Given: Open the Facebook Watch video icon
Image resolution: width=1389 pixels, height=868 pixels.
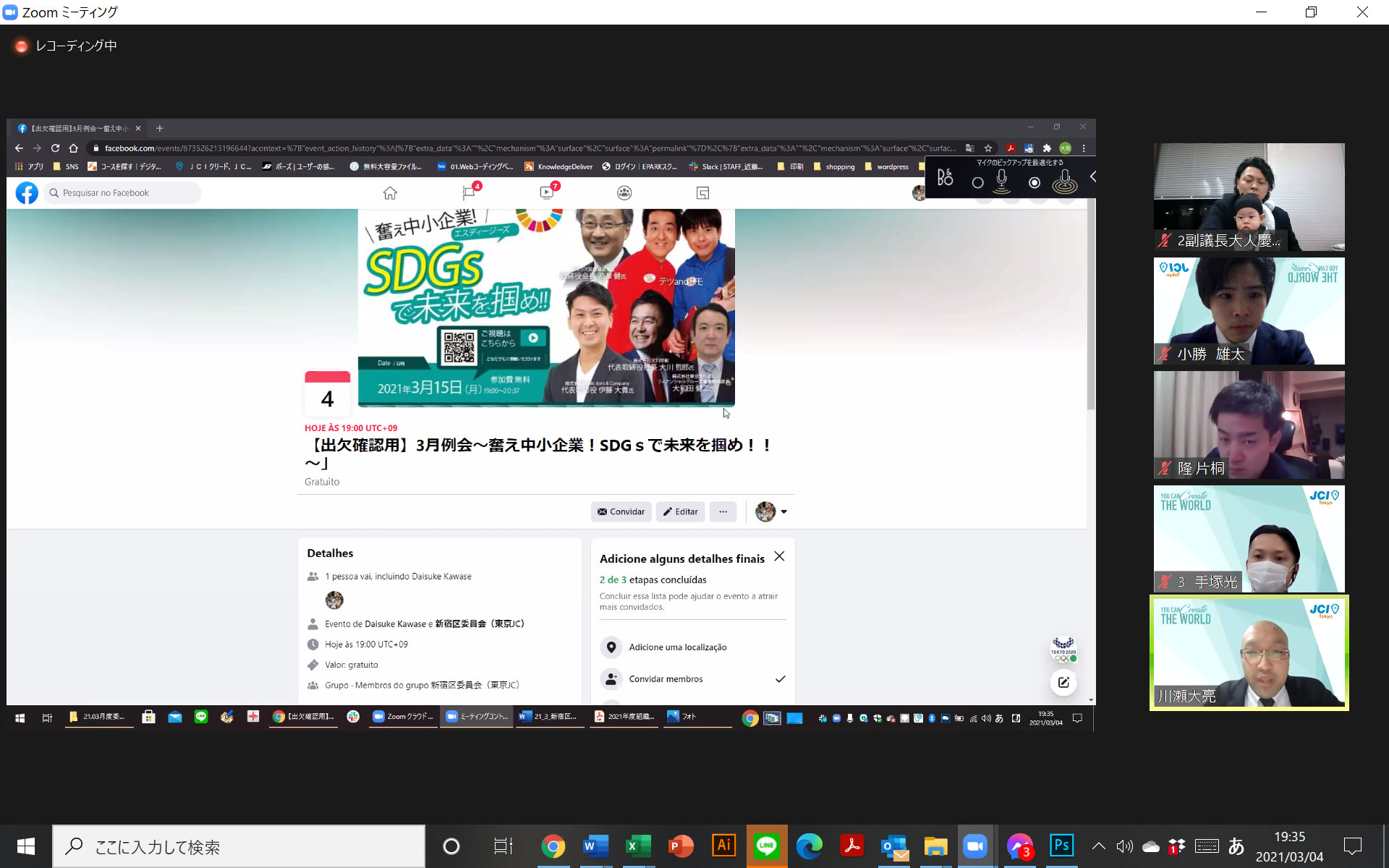Looking at the screenshot, I should [x=547, y=193].
